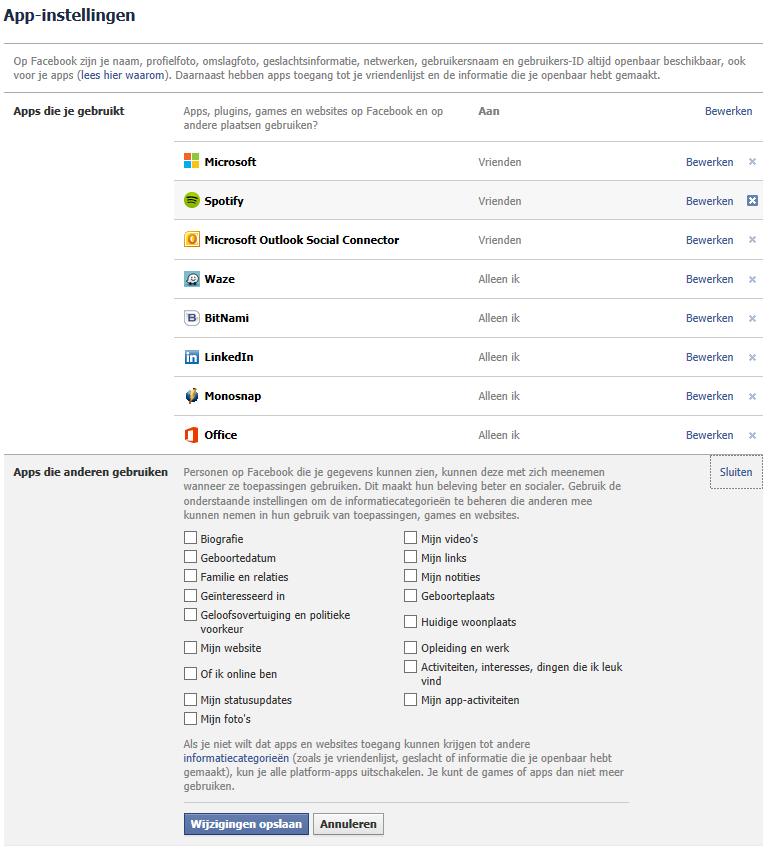Click the Annuleren button

coord(348,824)
